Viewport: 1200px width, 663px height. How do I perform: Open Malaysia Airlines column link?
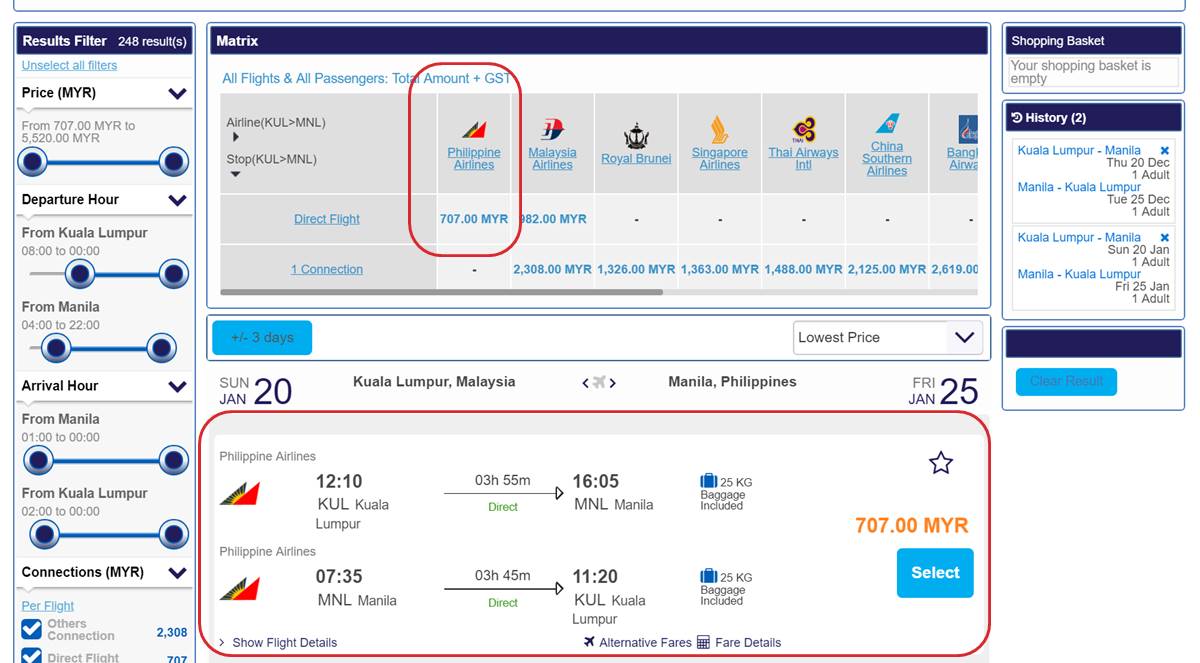pos(553,159)
